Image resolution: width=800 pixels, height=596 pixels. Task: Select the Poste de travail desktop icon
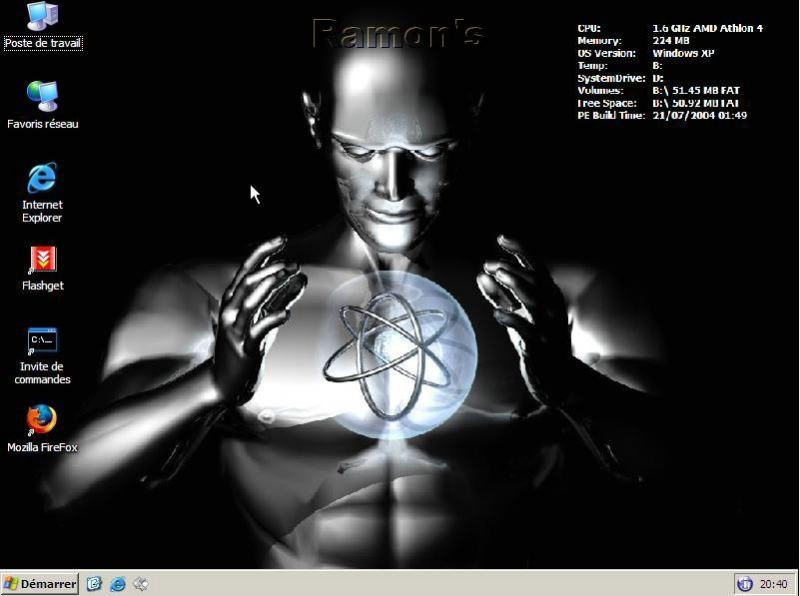[x=42, y=17]
